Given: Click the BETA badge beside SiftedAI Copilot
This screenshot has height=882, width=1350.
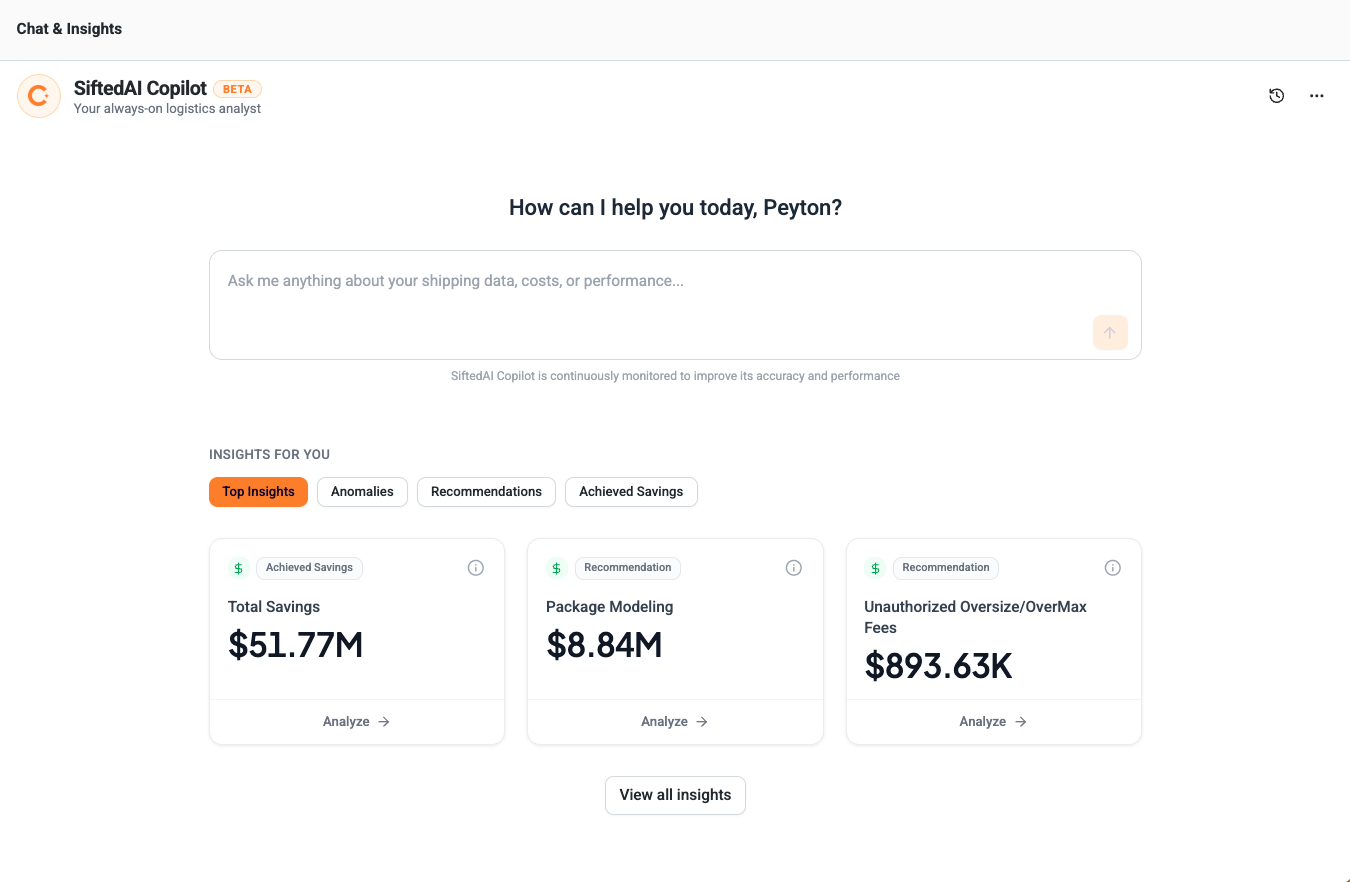Looking at the screenshot, I should click(x=237, y=89).
